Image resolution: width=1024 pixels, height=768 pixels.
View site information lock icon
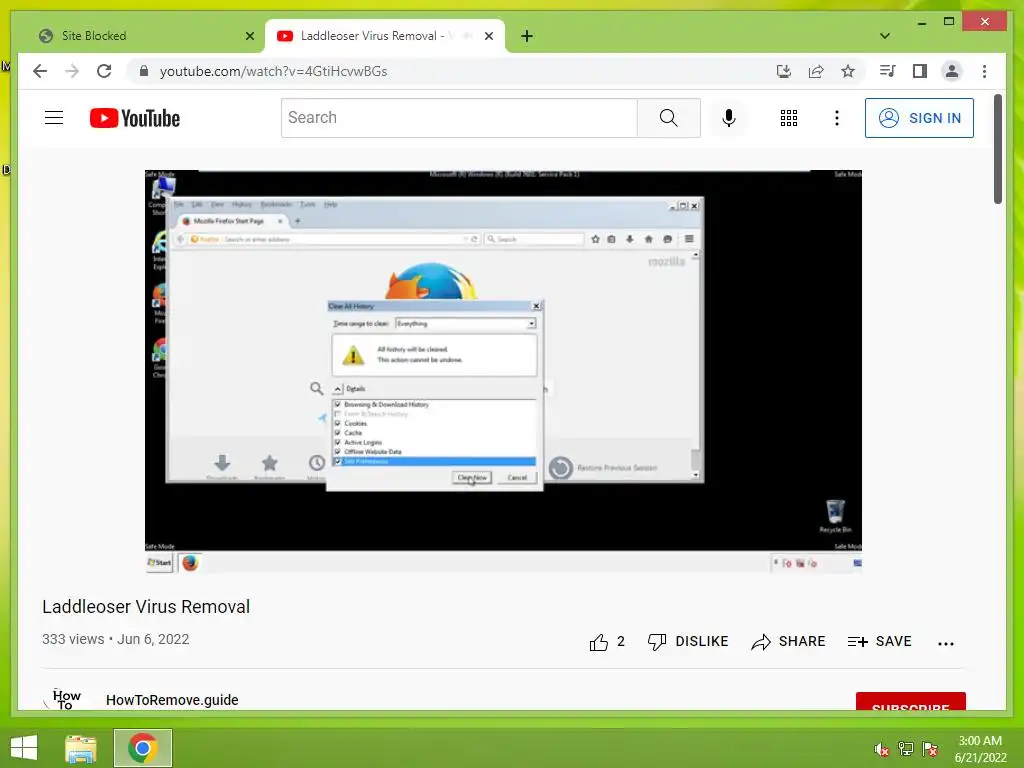click(x=144, y=71)
